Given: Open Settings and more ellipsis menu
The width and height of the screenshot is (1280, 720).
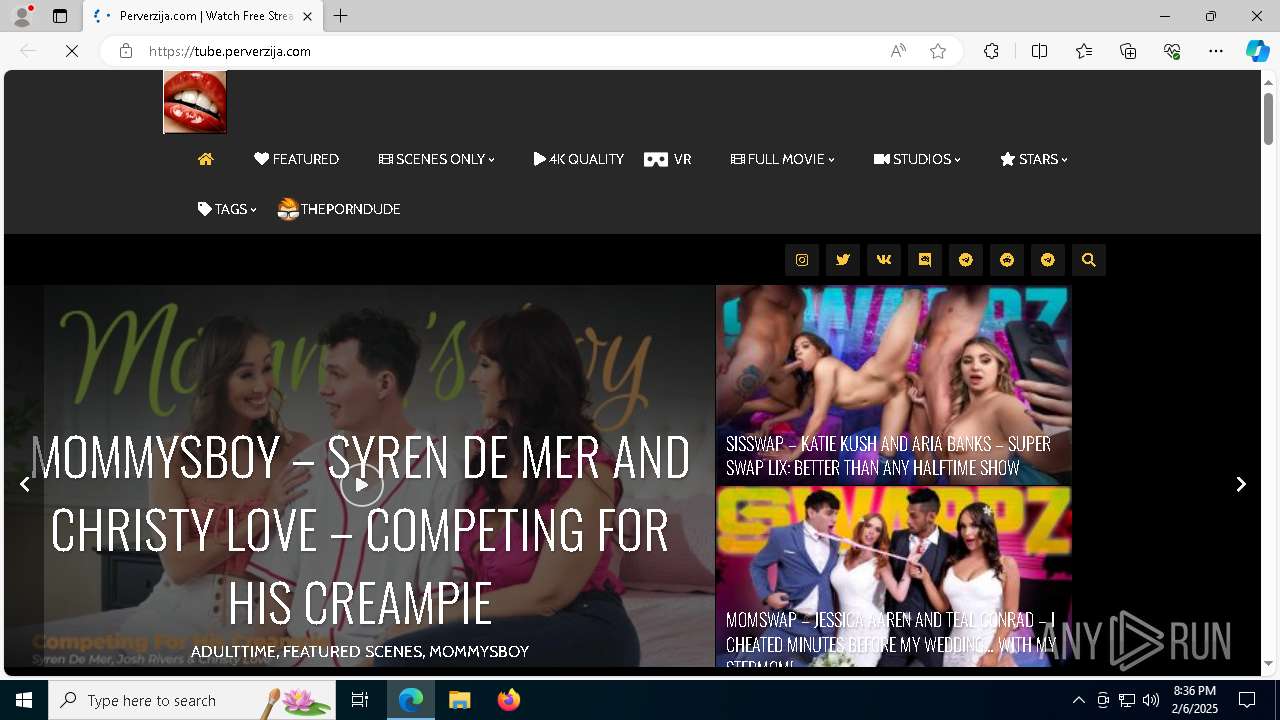Looking at the screenshot, I should point(1216,51).
